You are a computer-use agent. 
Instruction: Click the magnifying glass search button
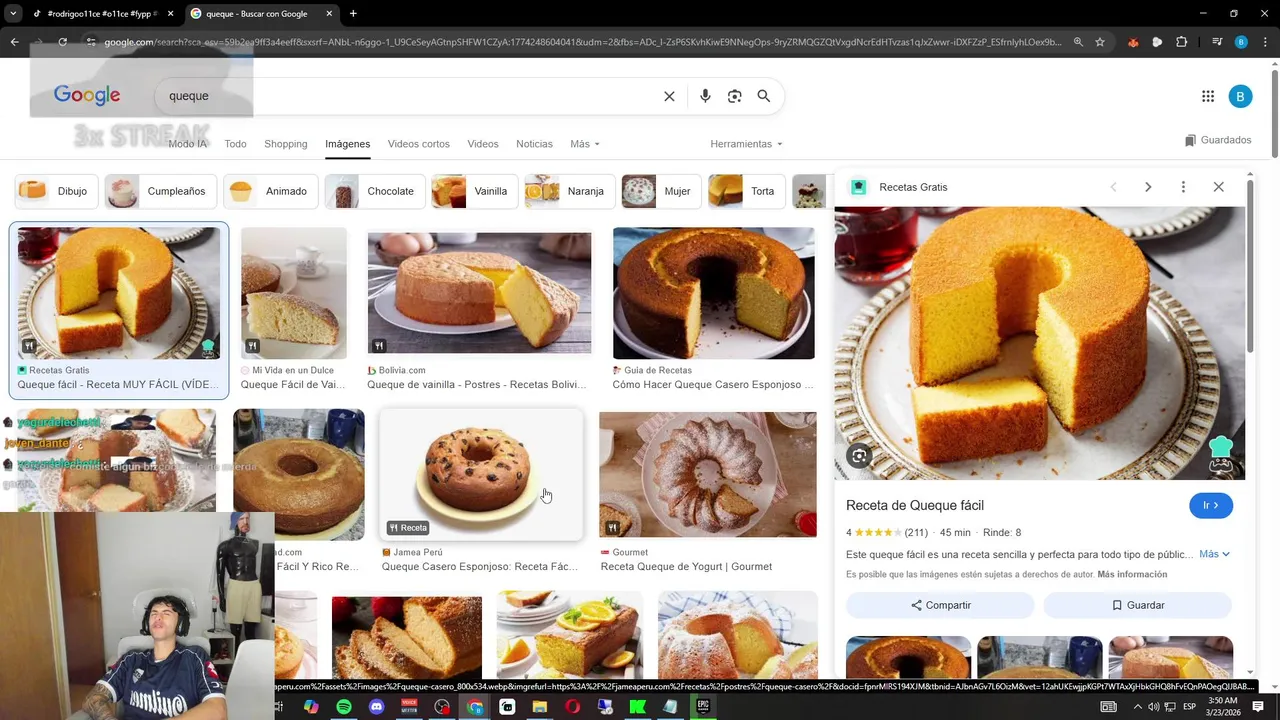click(764, 96)
